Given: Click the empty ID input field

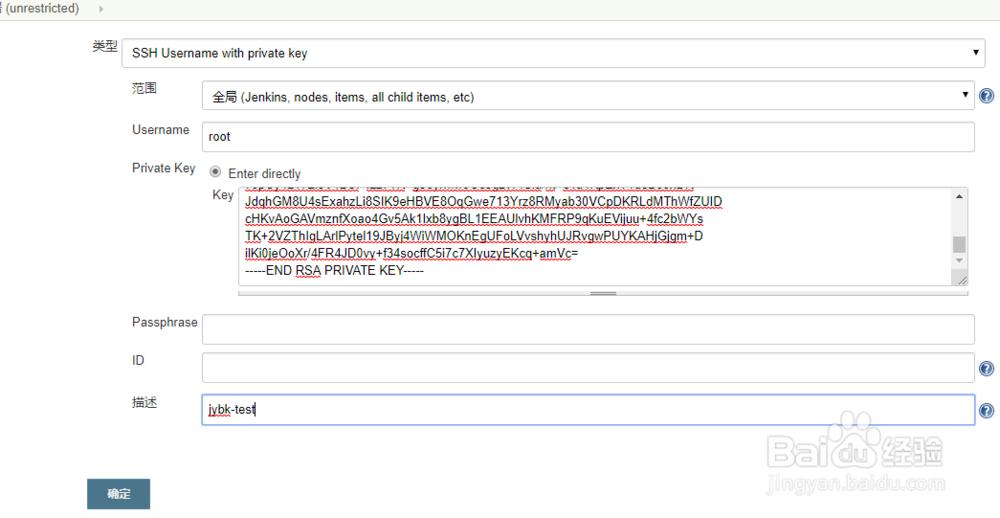Looking at the screenshot, I should [588, 367].
